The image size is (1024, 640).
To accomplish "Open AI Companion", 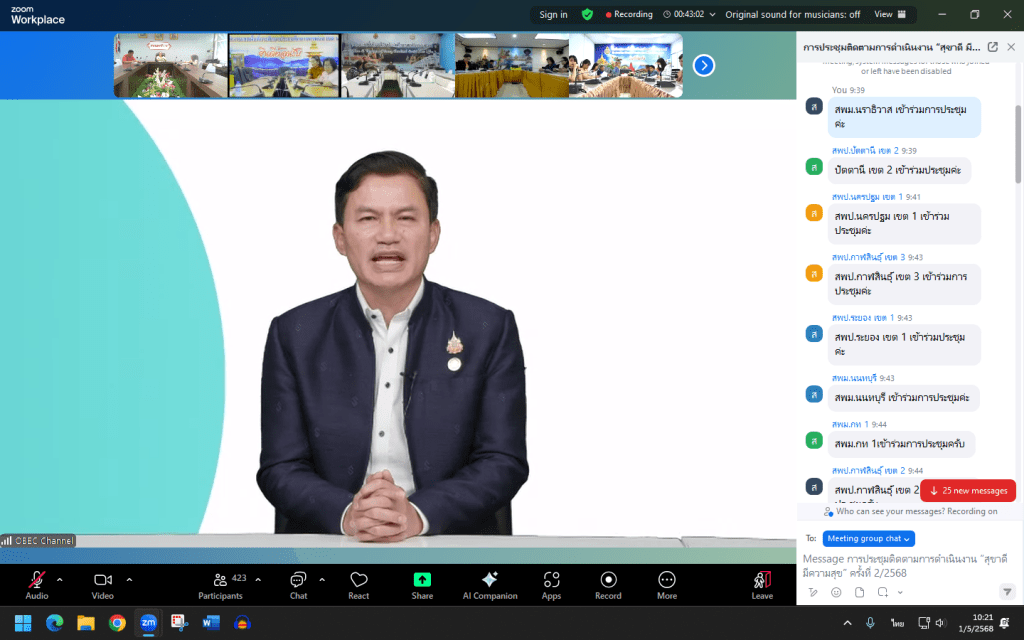I will [x=490, y=585].
